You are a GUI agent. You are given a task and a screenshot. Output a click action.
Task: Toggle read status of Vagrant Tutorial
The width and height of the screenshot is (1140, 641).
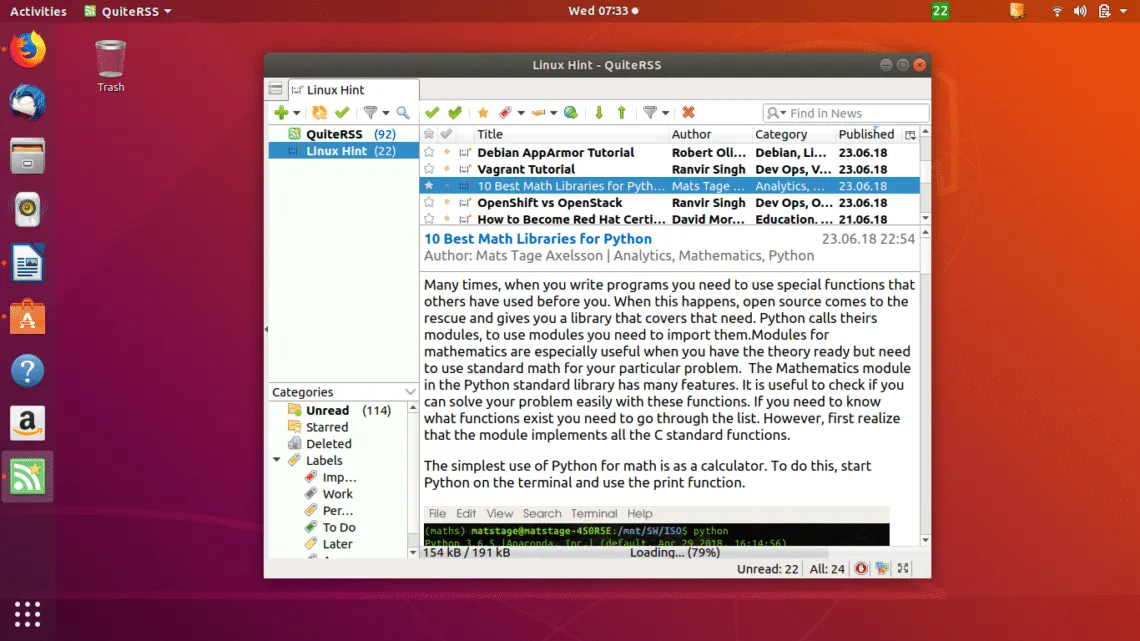click(x=447, y=170)
